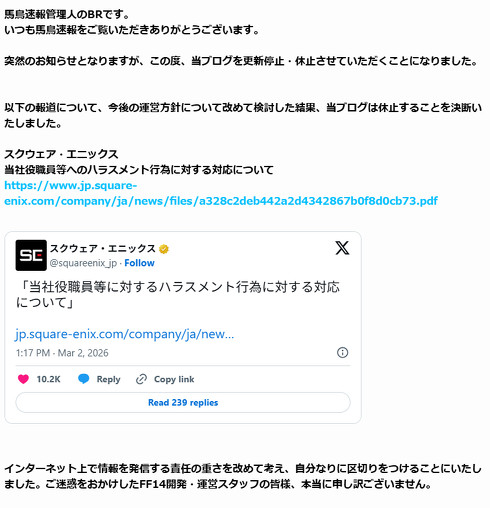Image resolution: width=490 pixels, height=508 pixels.
Task: Click the blue reply bubble icon
Action: (x=83, y=379)
